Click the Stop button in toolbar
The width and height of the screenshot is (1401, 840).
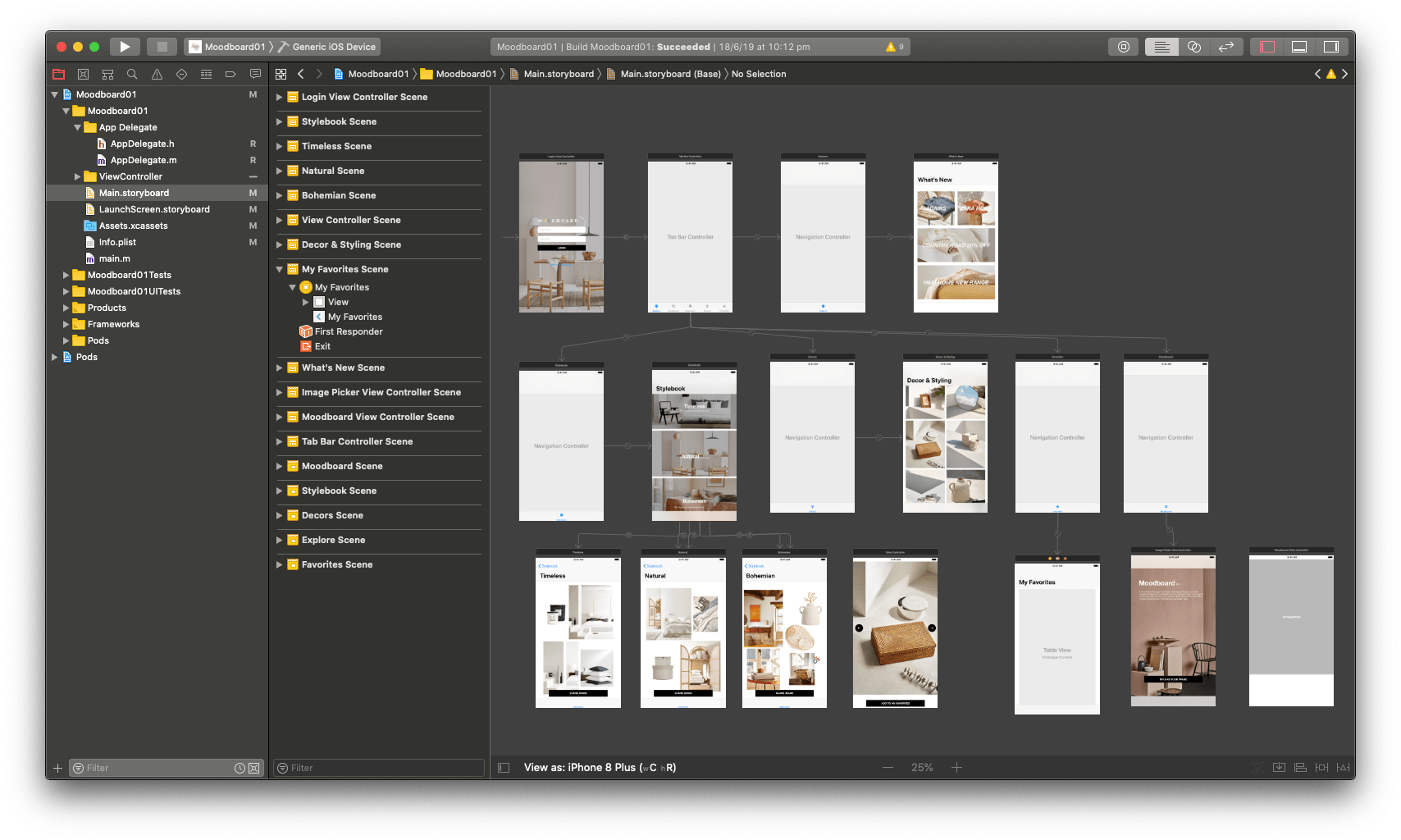pos(162,47)
